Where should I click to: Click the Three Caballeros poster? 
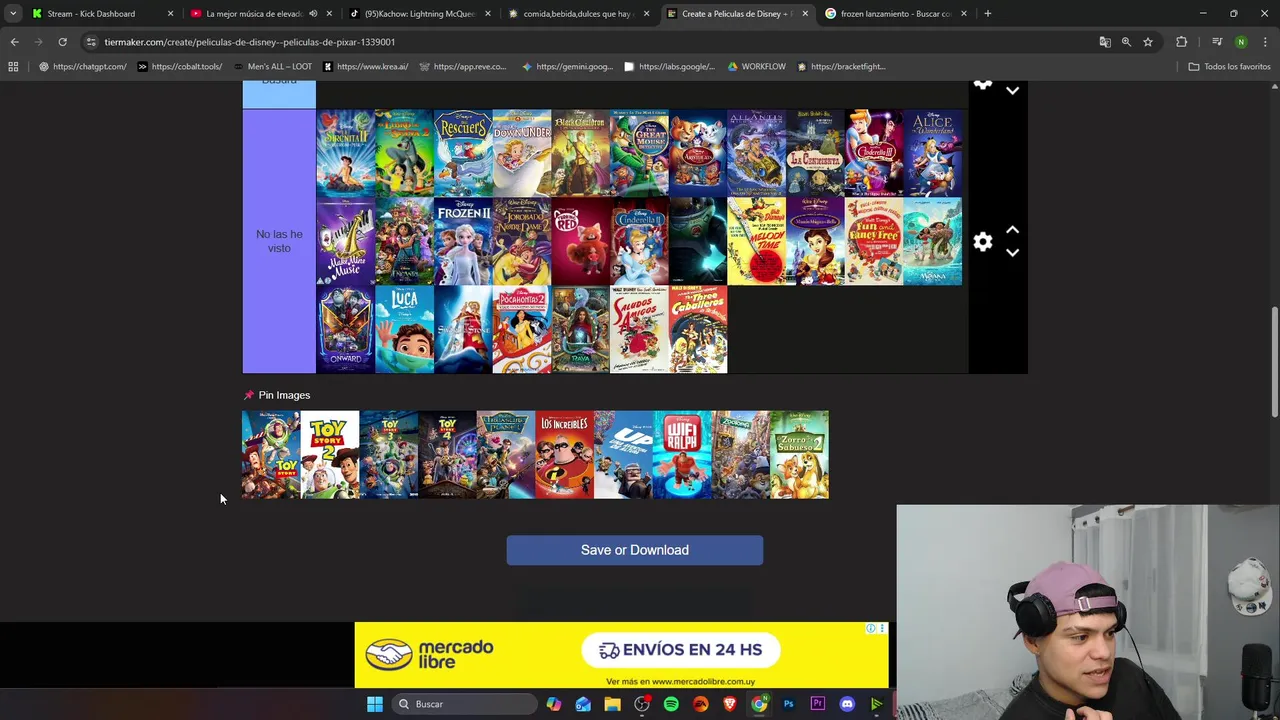coord(698,330)
